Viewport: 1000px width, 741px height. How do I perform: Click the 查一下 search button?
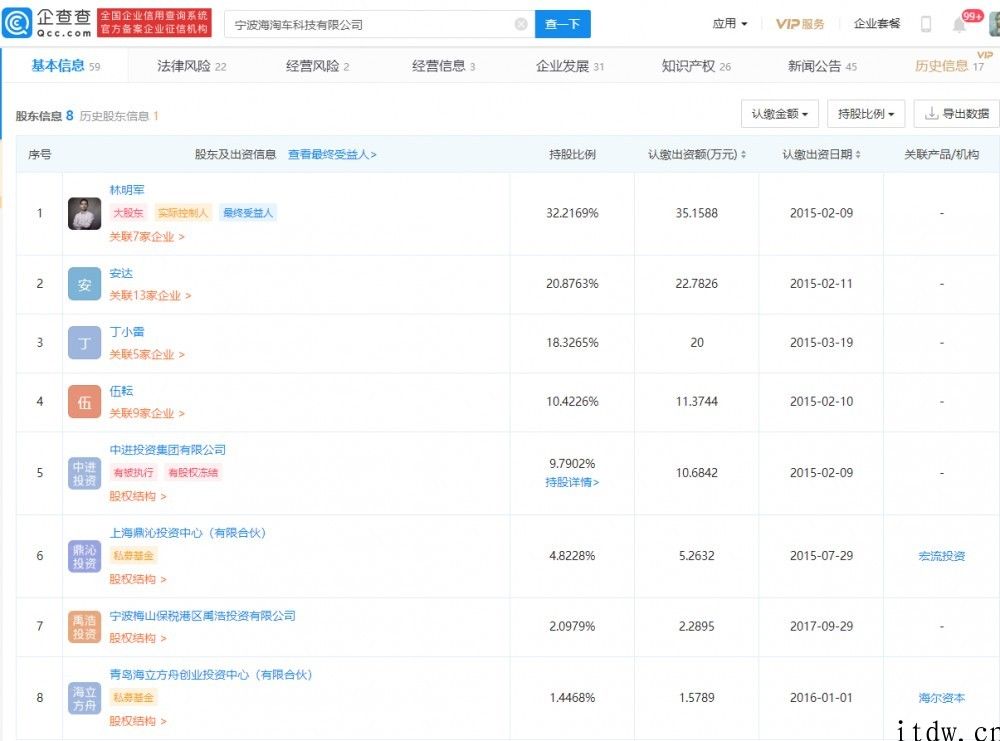562,24
